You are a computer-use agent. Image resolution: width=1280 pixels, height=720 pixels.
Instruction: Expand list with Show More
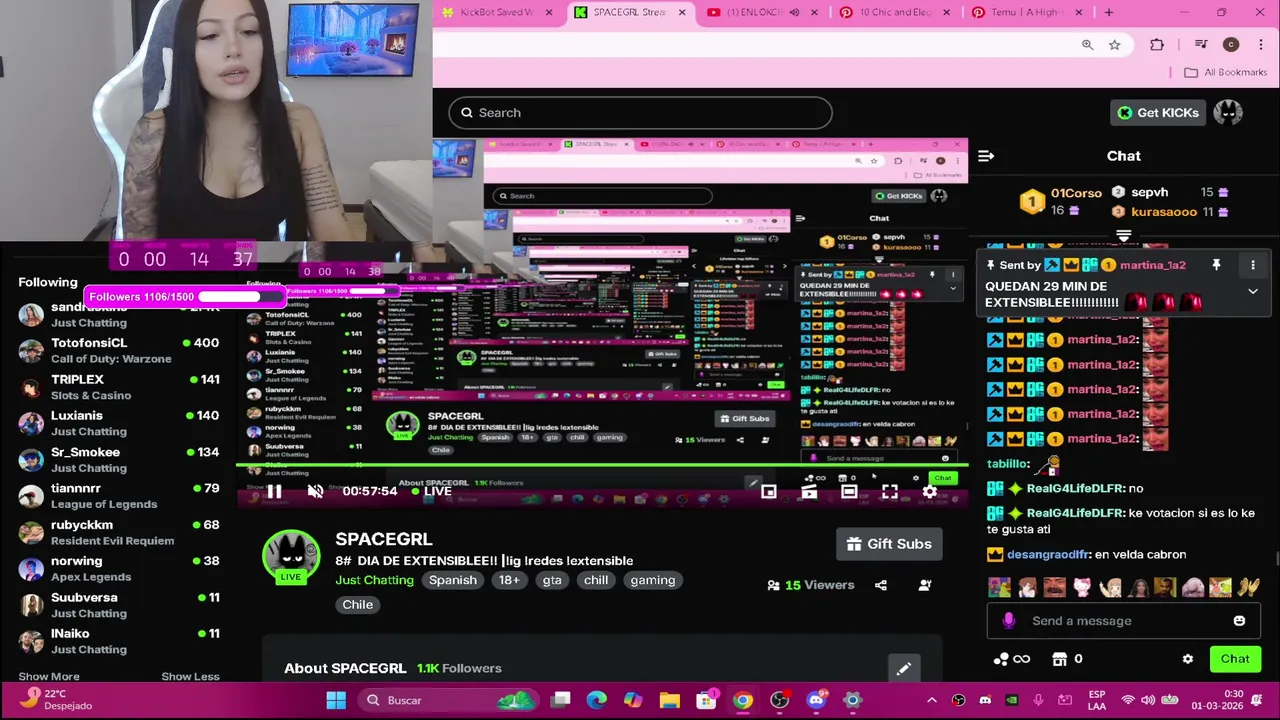tap(48, 676)
